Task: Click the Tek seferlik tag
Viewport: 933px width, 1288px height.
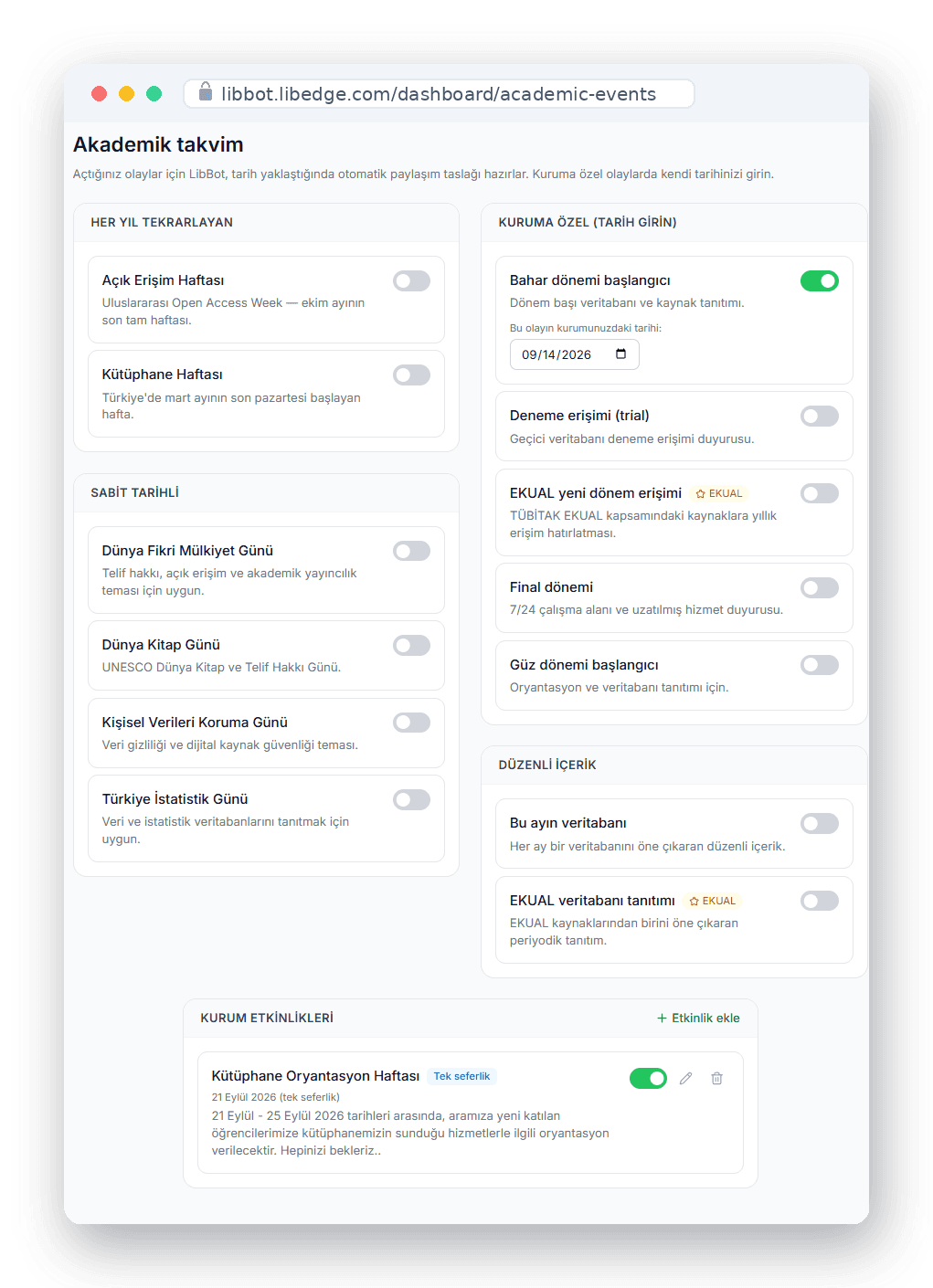Action: pos(461,1076)
